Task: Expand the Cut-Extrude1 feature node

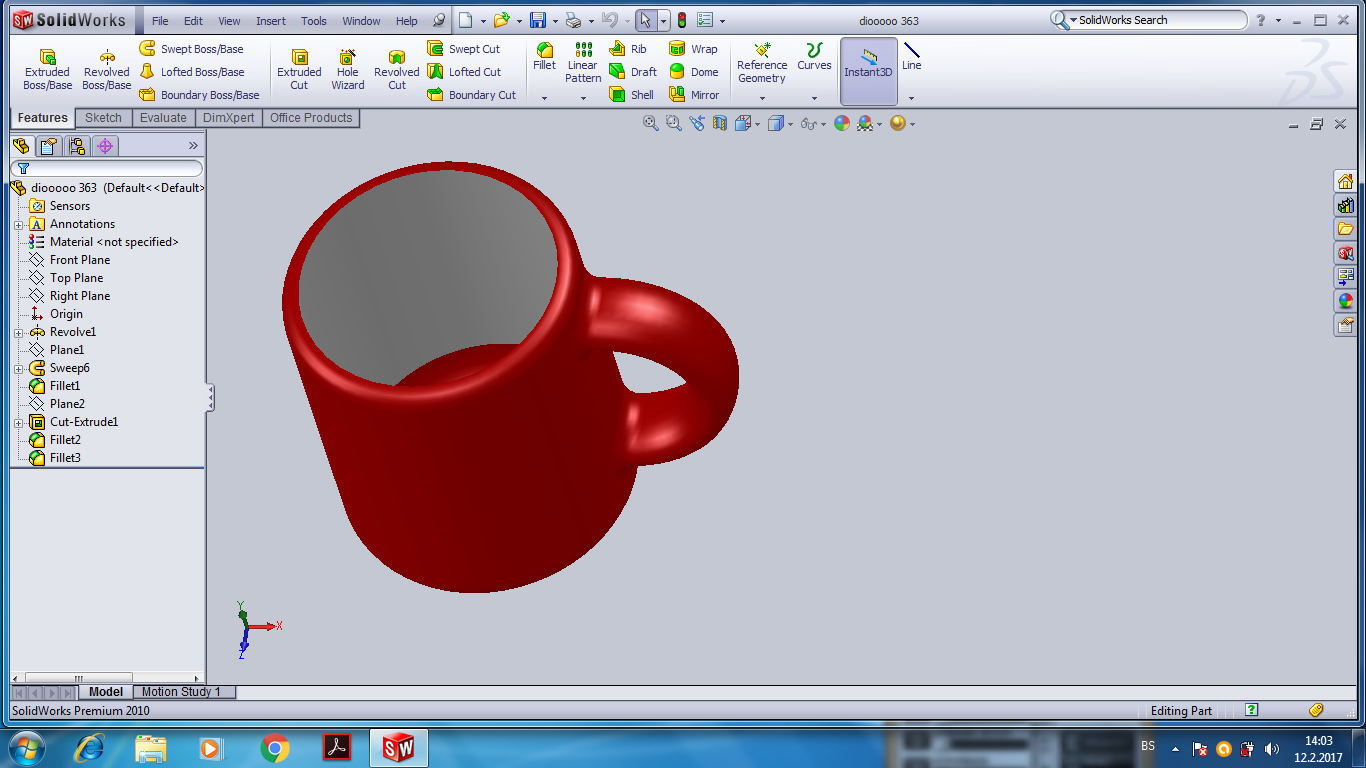Action: (x=18, y=422)
